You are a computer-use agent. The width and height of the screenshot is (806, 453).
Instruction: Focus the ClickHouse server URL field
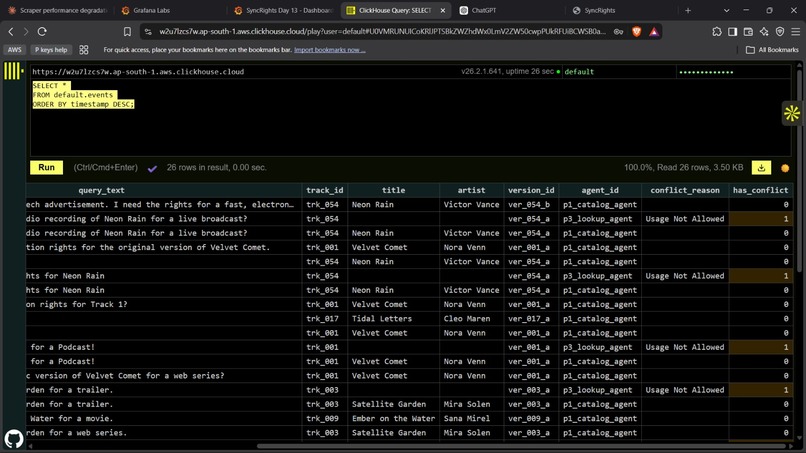tap(244, 71)
